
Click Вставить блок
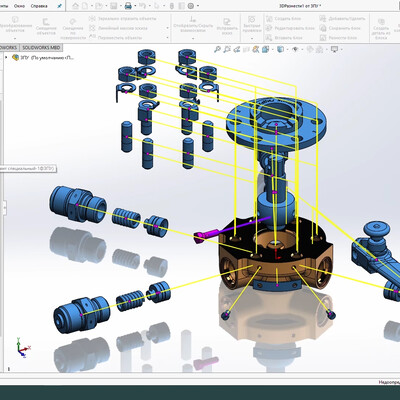click(x=284, y=38)
